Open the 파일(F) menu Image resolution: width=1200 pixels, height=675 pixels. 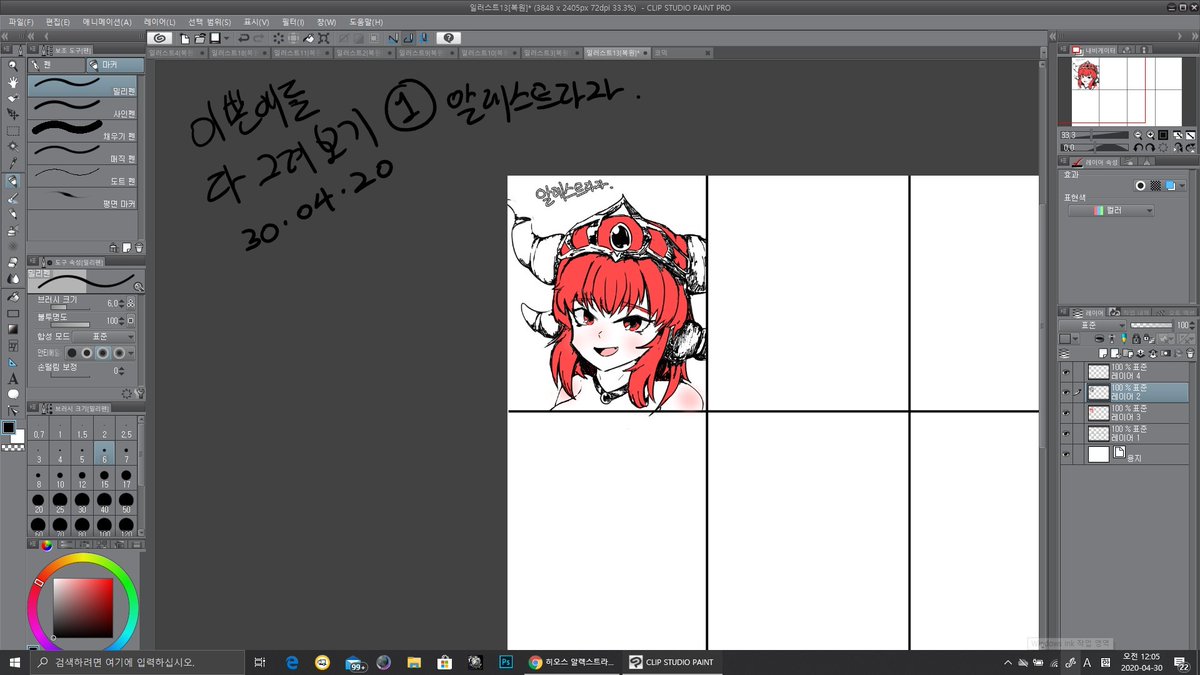pos(18,21)
